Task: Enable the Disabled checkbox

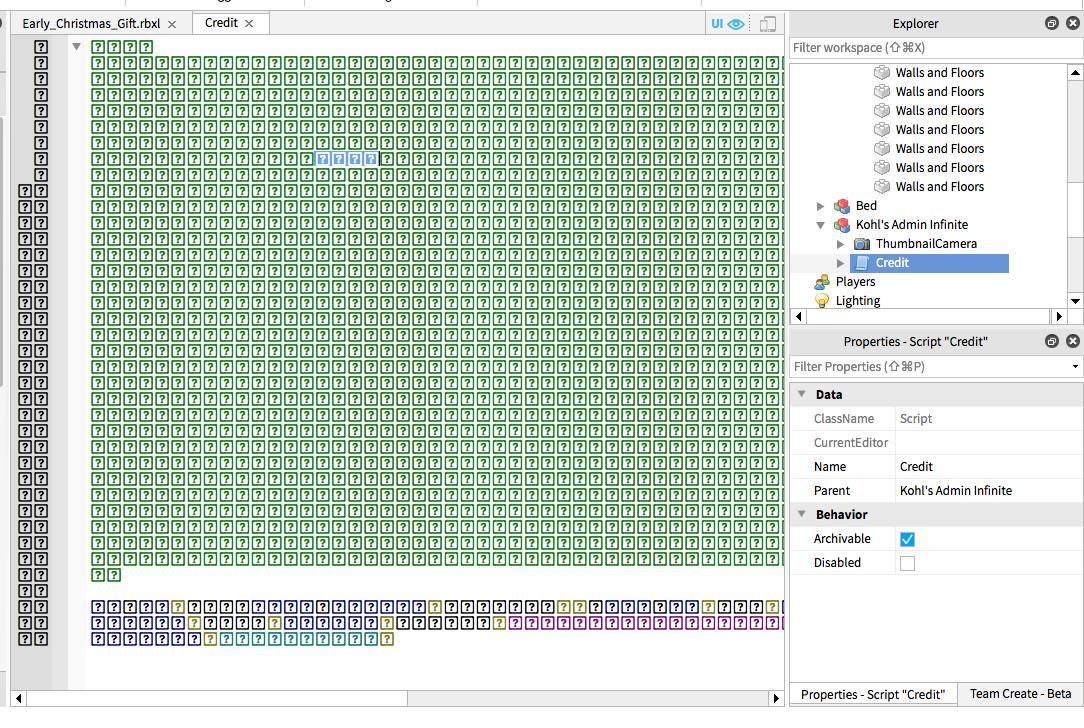Action: point(907,563)
